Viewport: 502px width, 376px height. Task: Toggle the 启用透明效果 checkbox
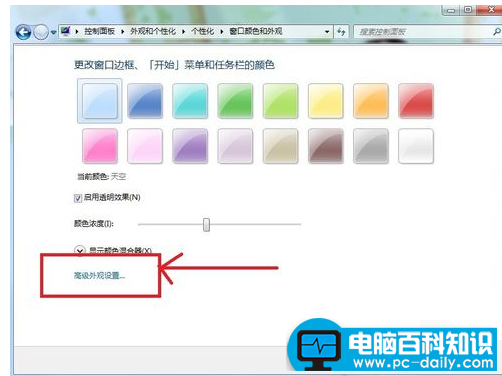[x=78, y=198]
